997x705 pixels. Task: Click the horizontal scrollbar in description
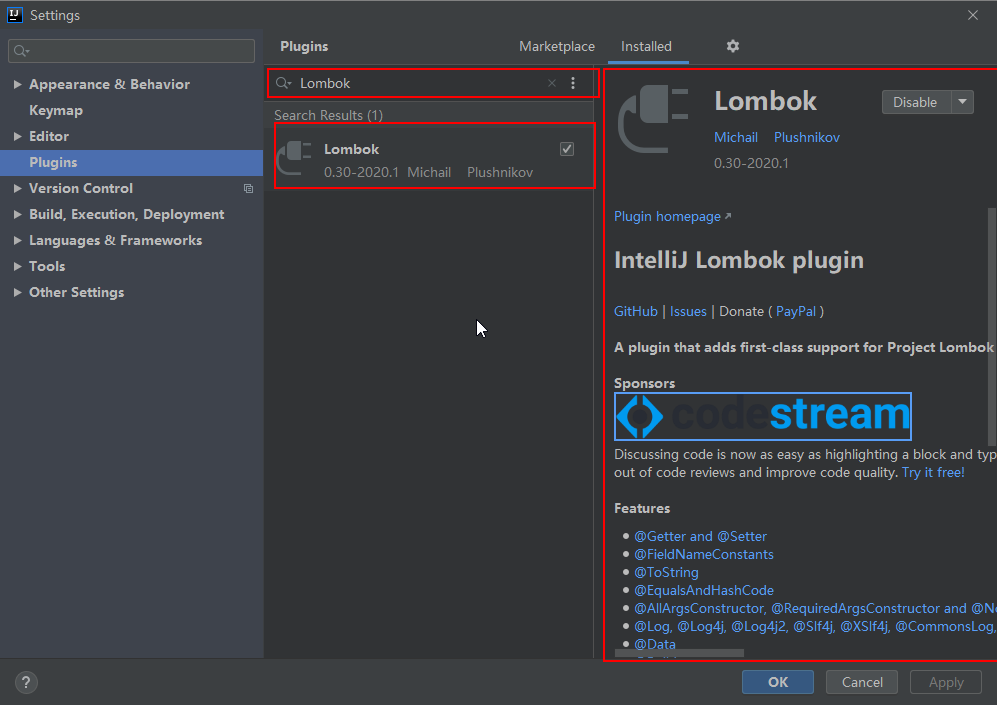click(679, 653)
